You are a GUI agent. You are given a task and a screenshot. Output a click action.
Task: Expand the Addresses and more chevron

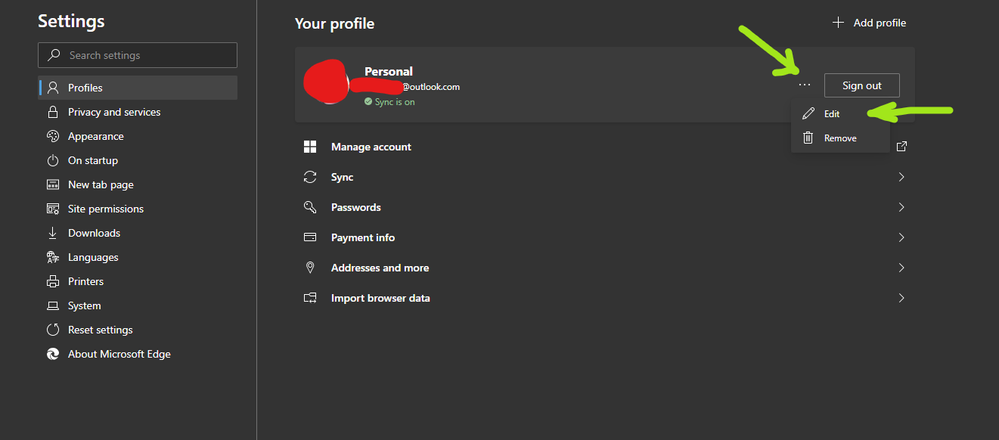coord(902,267)
